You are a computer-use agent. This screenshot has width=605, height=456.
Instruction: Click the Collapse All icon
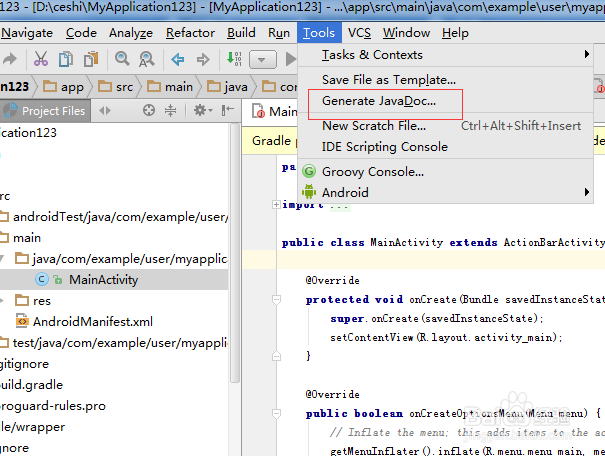pyautogui.click(x=170, y=111)
